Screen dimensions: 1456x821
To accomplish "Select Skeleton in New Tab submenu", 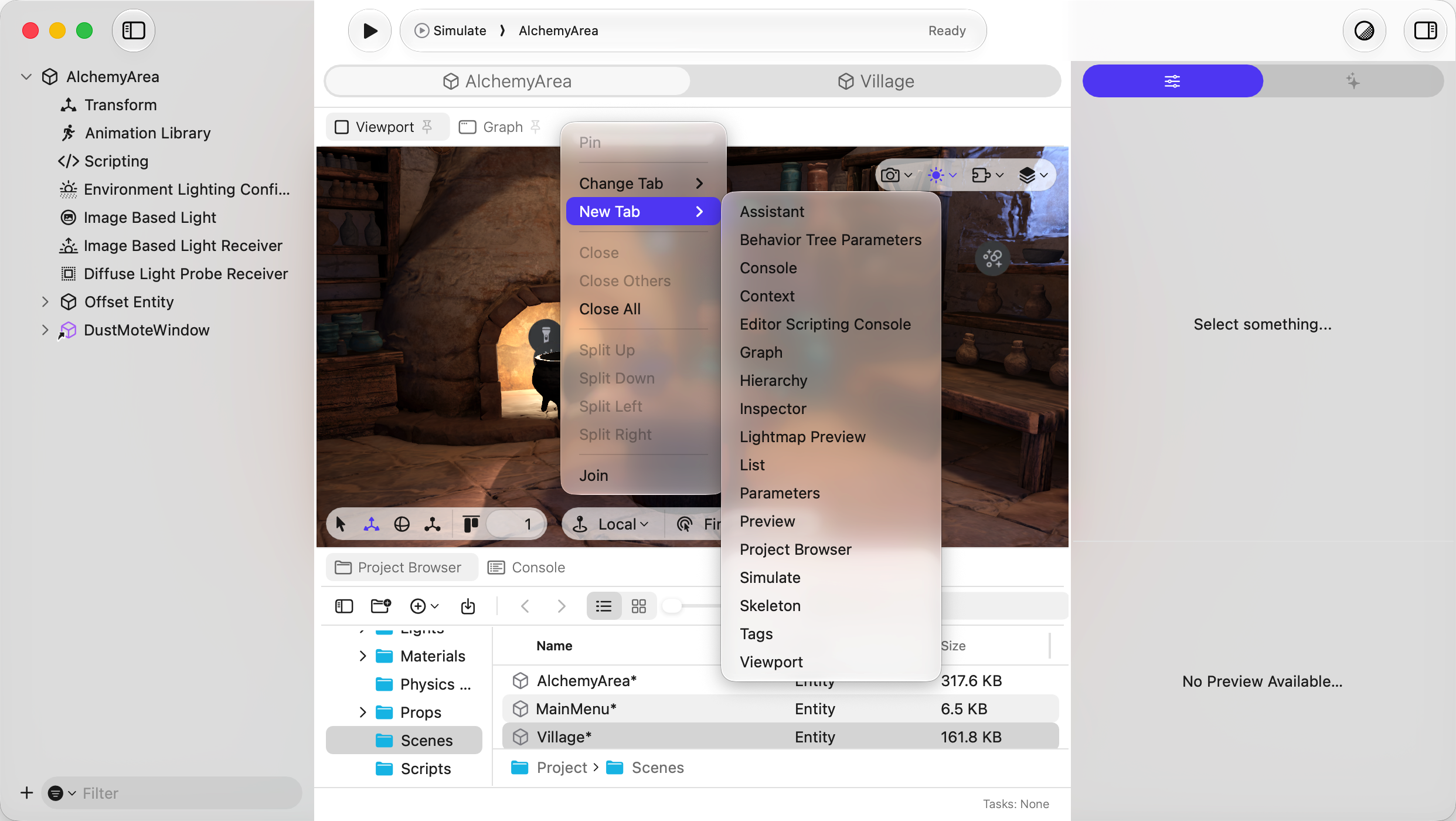I will (831, 606).
